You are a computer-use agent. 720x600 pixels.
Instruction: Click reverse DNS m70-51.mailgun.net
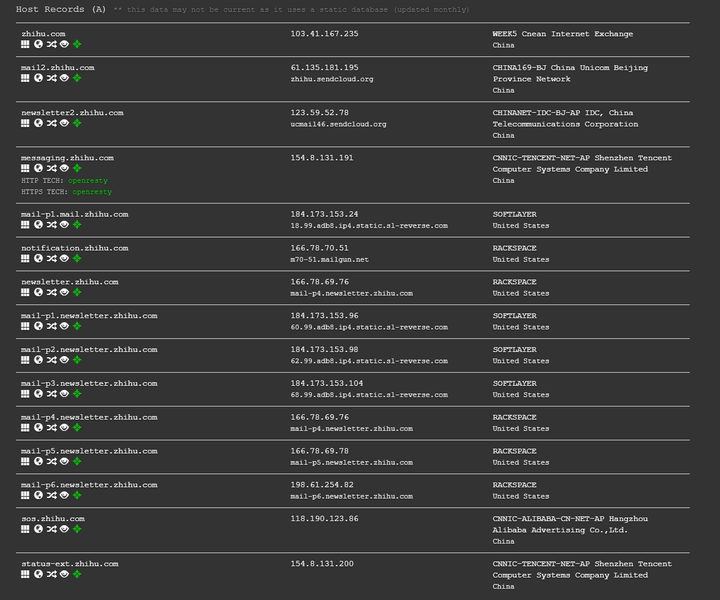click(x=329, y=259)
